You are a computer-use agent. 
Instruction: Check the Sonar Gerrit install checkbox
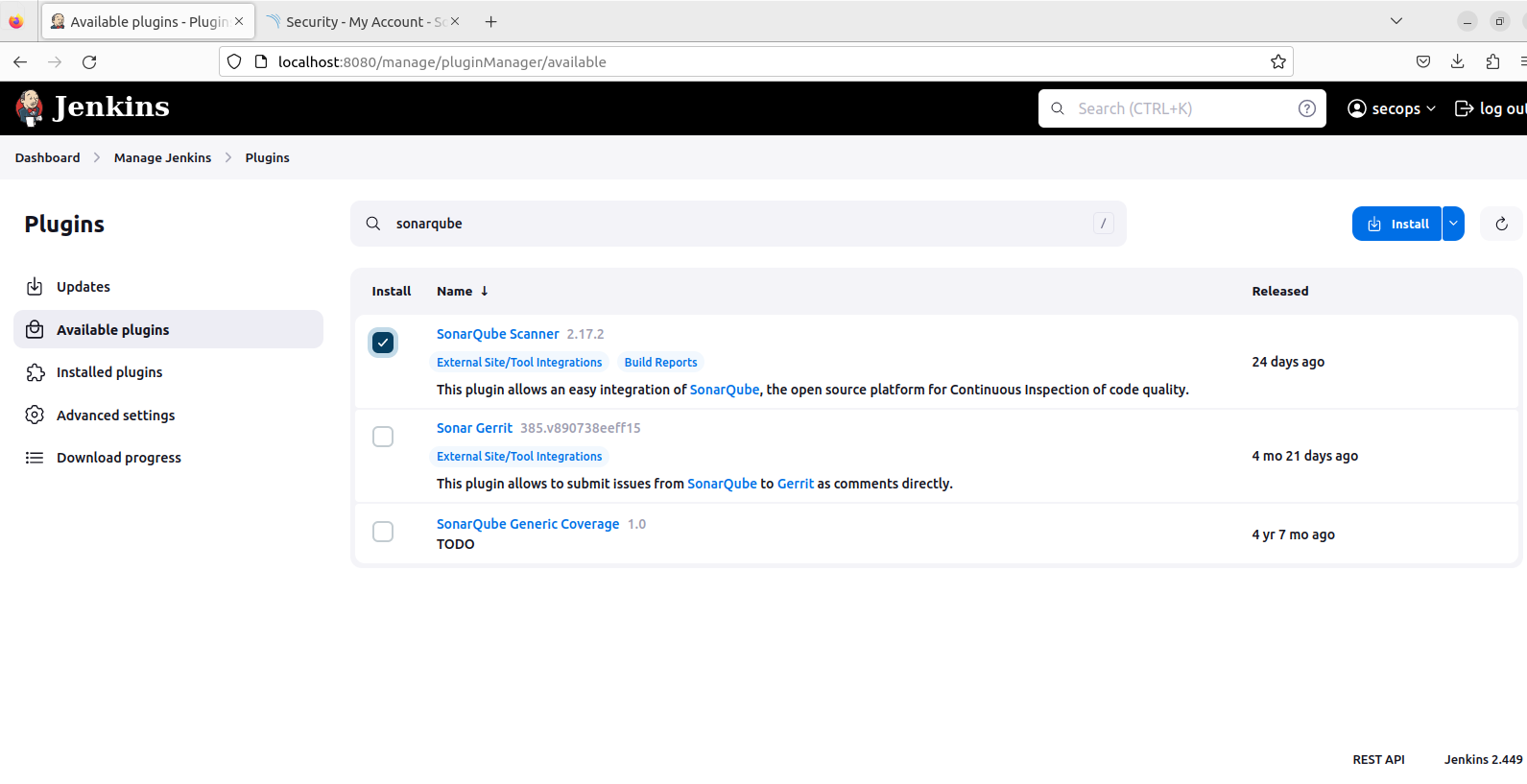(x=383, y=437)
